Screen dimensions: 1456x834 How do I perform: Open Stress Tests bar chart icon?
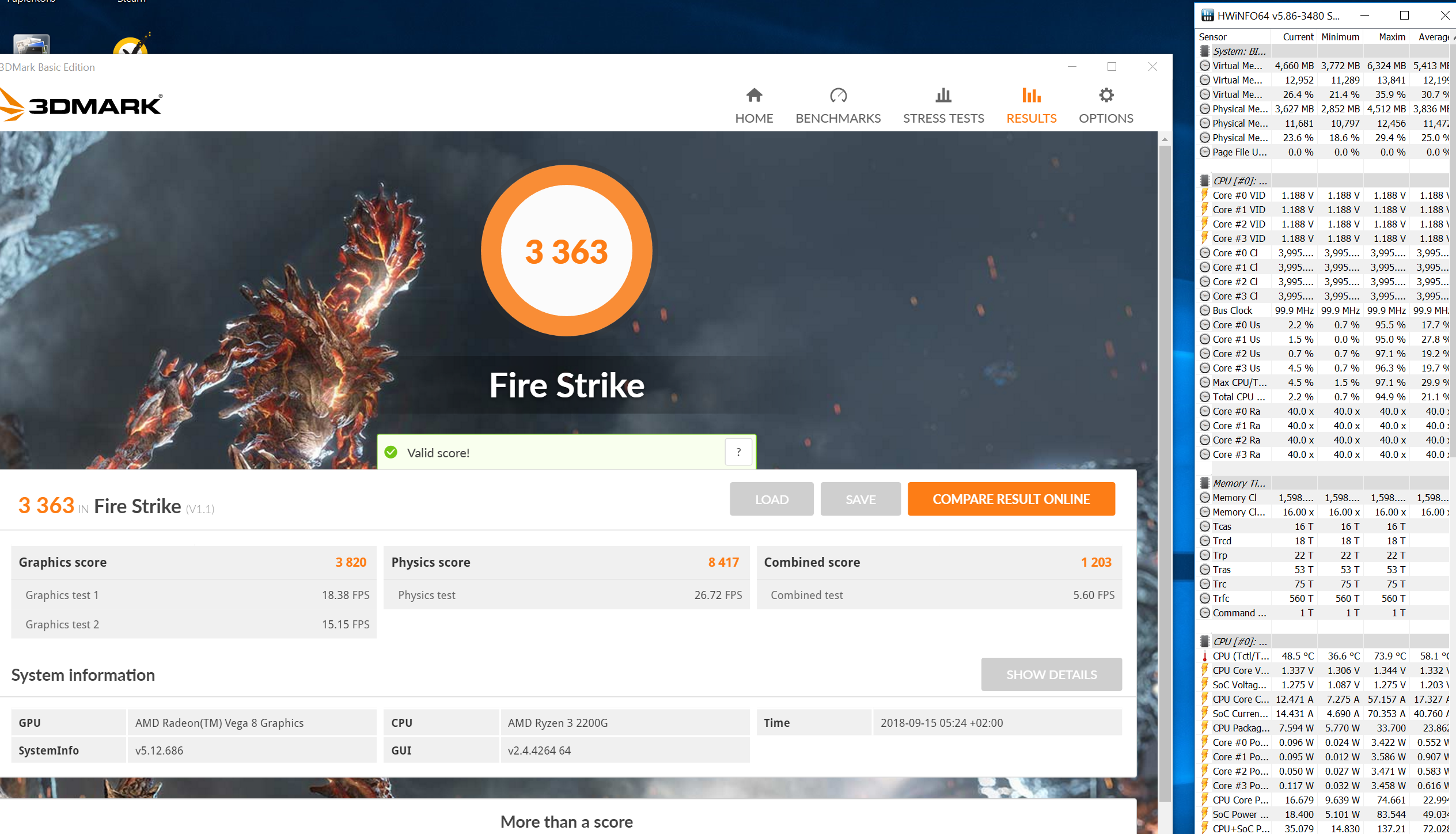coord(943,95)
